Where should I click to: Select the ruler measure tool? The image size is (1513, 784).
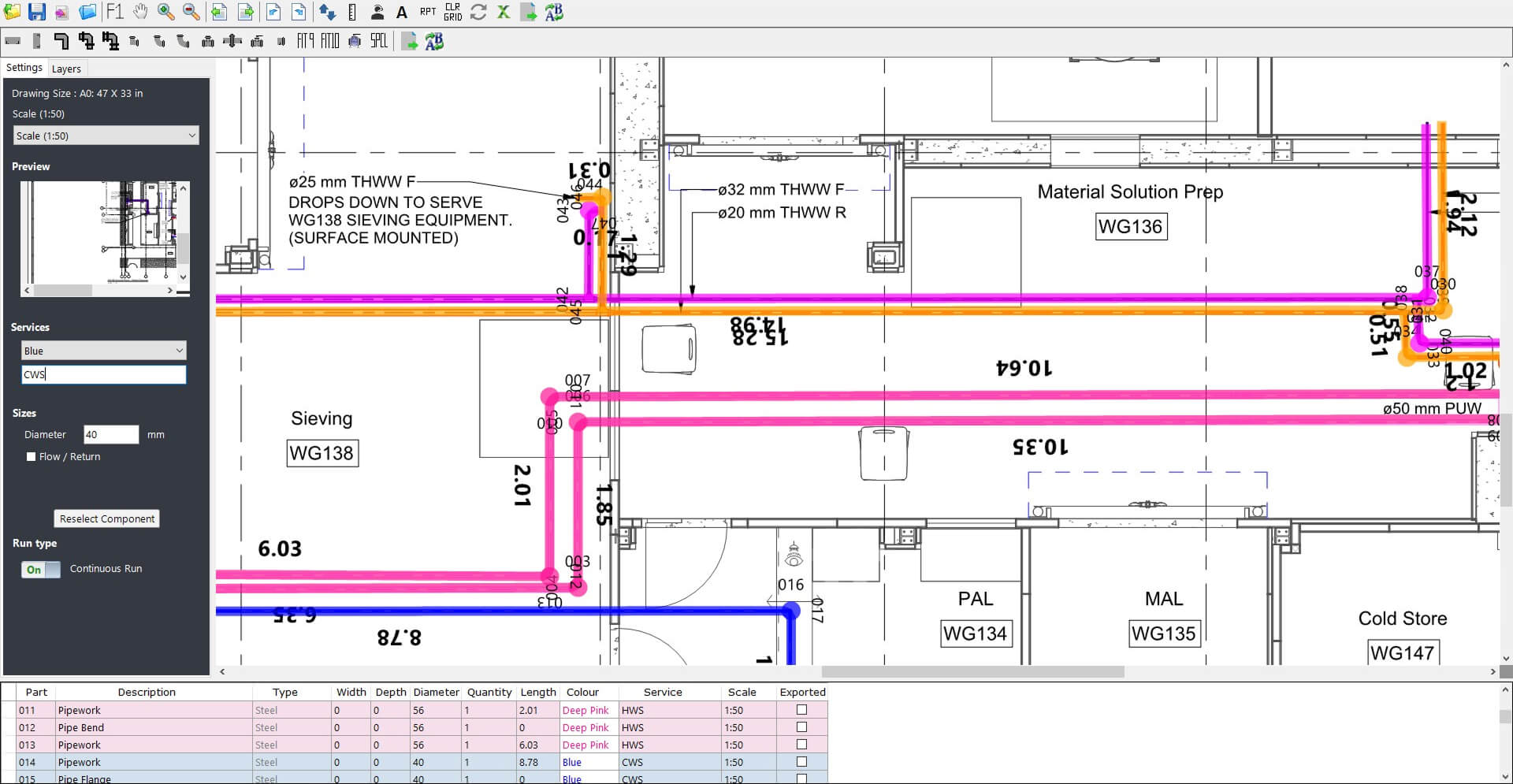pos(352,12)
